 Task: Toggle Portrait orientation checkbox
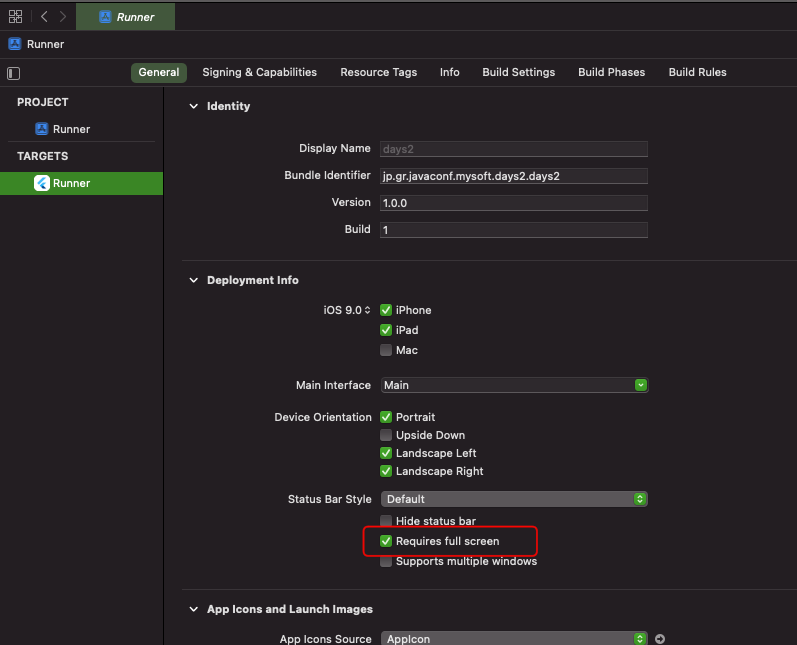(x=386, y=417)
